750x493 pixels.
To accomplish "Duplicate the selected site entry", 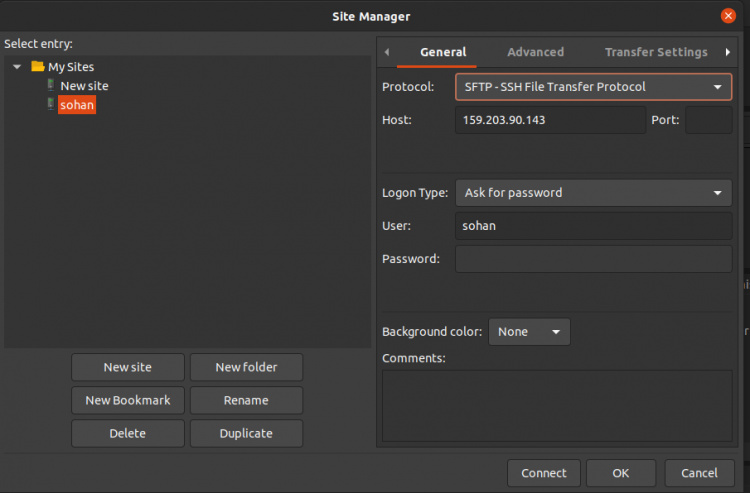I will (x=246, y=433).
